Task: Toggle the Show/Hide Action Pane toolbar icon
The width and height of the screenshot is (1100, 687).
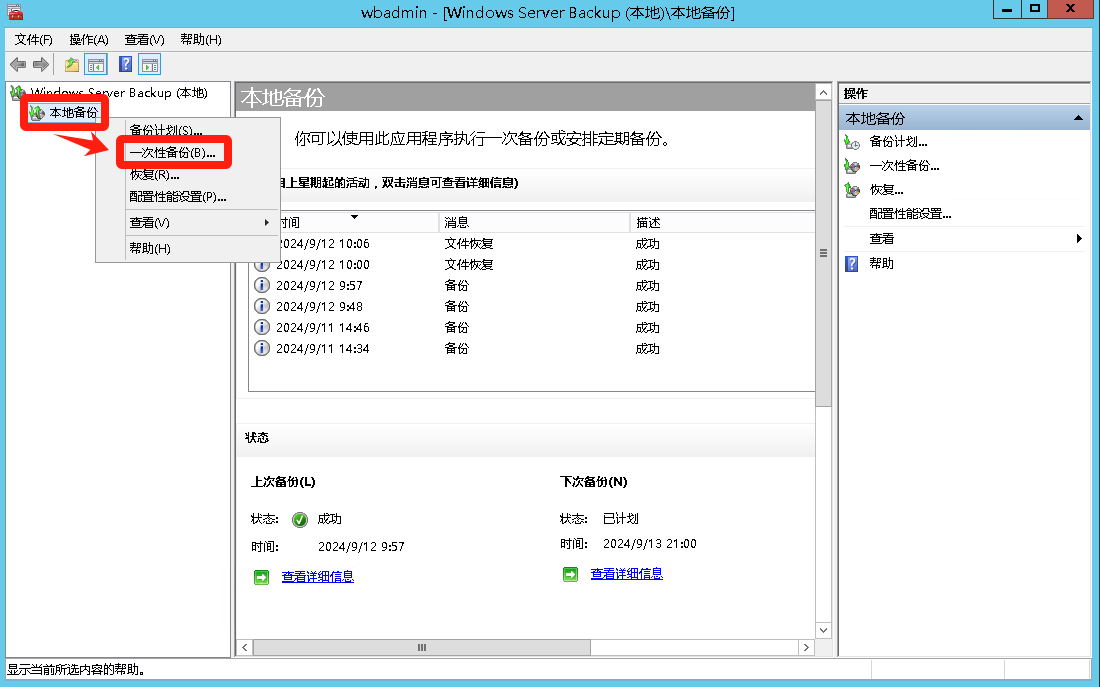Action: coord(150,65)
